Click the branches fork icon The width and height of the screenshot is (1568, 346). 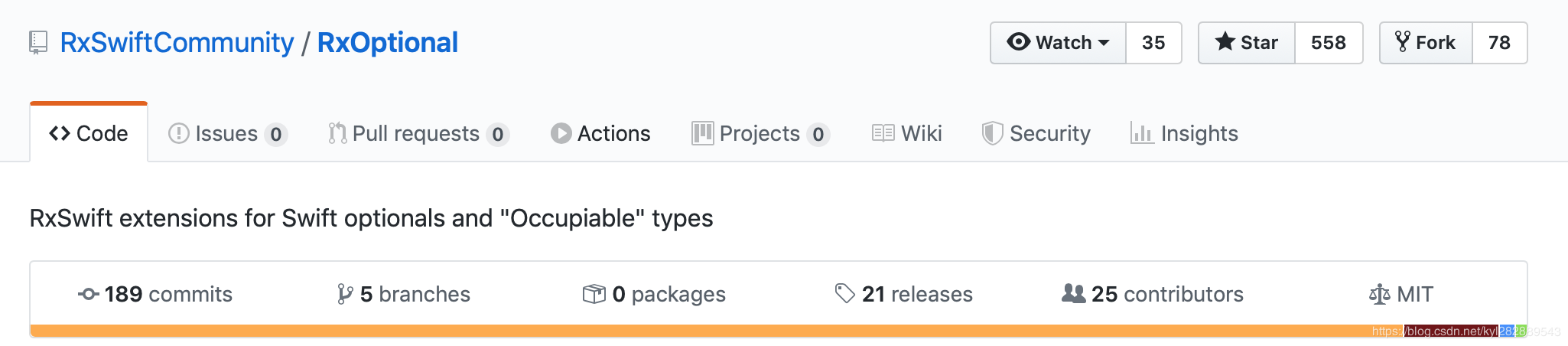(345, 294)
